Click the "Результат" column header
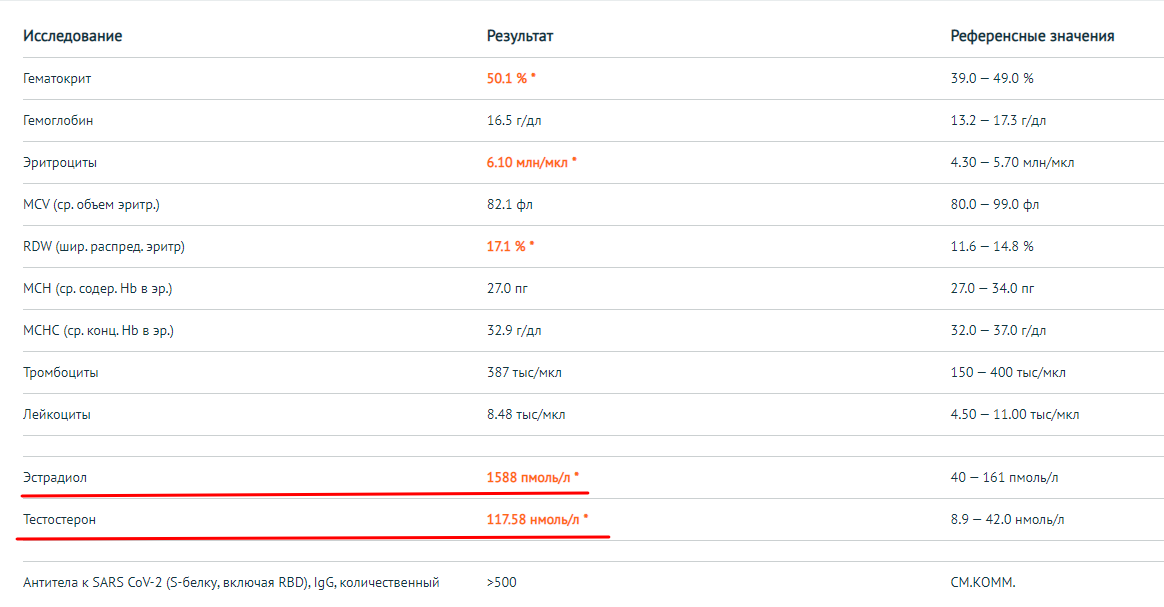The width and height of the screenshot is (1164, 607). [x=520, y=36]
